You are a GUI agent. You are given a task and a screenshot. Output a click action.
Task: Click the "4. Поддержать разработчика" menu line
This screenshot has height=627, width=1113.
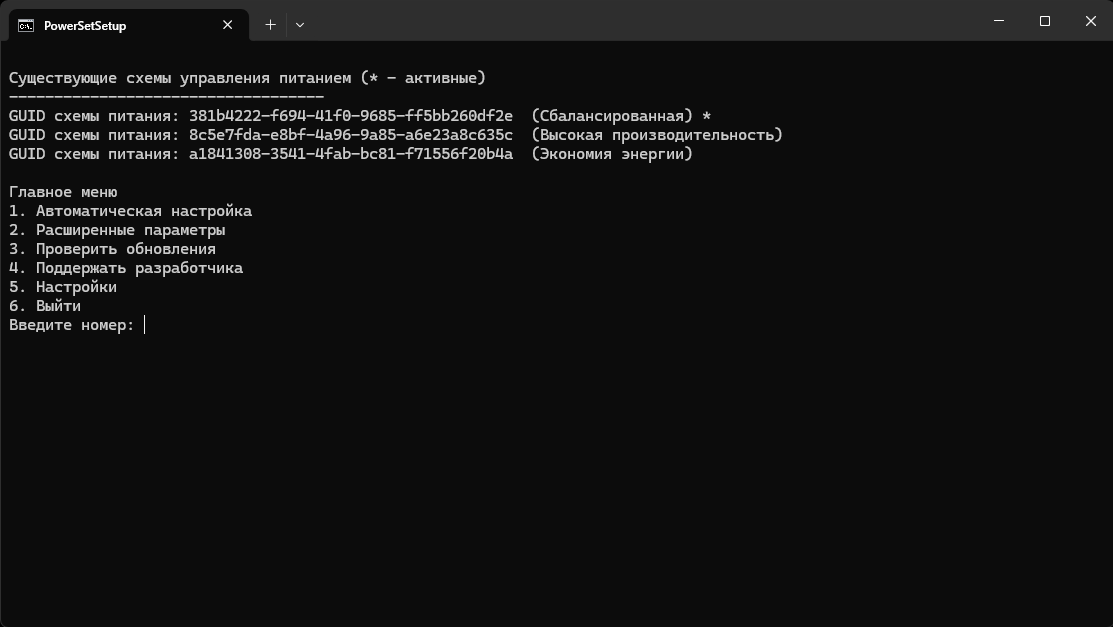point(126,268)
